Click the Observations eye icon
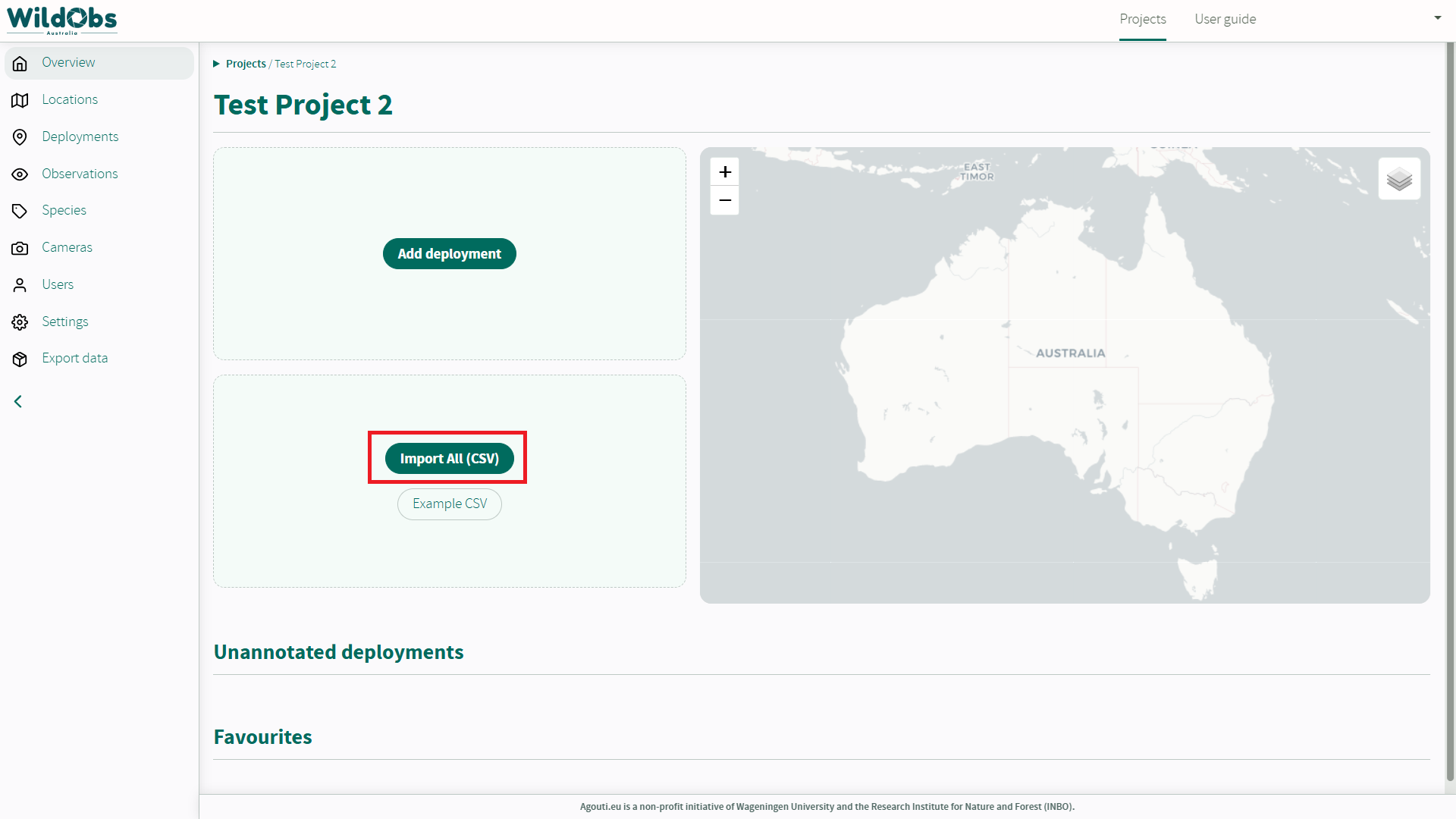This screenshot has height=819, width=1456. tap(20, 174)
